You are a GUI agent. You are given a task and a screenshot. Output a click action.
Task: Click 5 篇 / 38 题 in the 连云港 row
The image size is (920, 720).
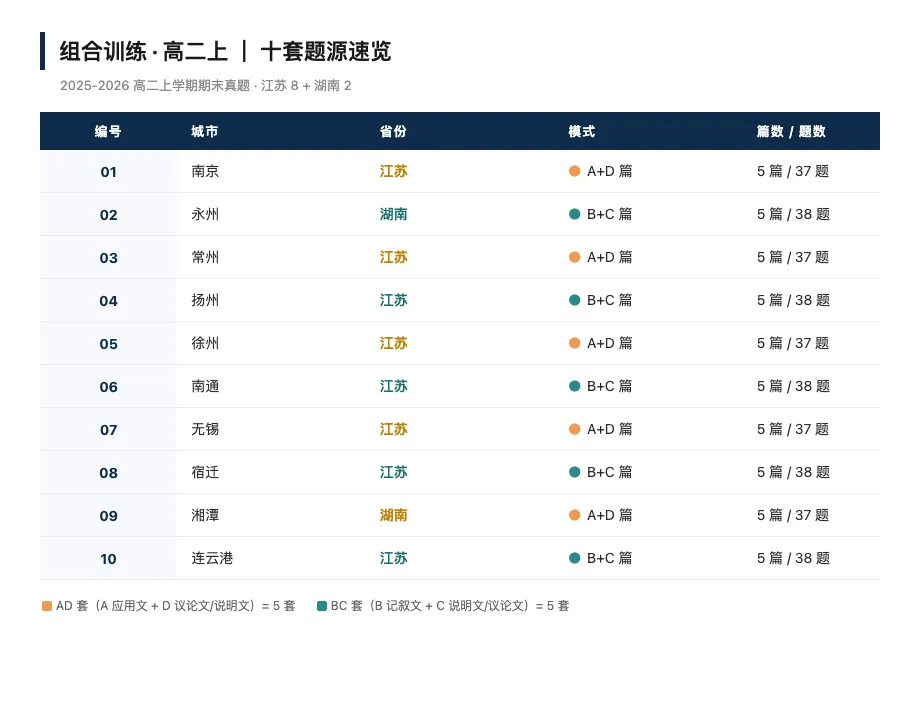coord(793,558)
